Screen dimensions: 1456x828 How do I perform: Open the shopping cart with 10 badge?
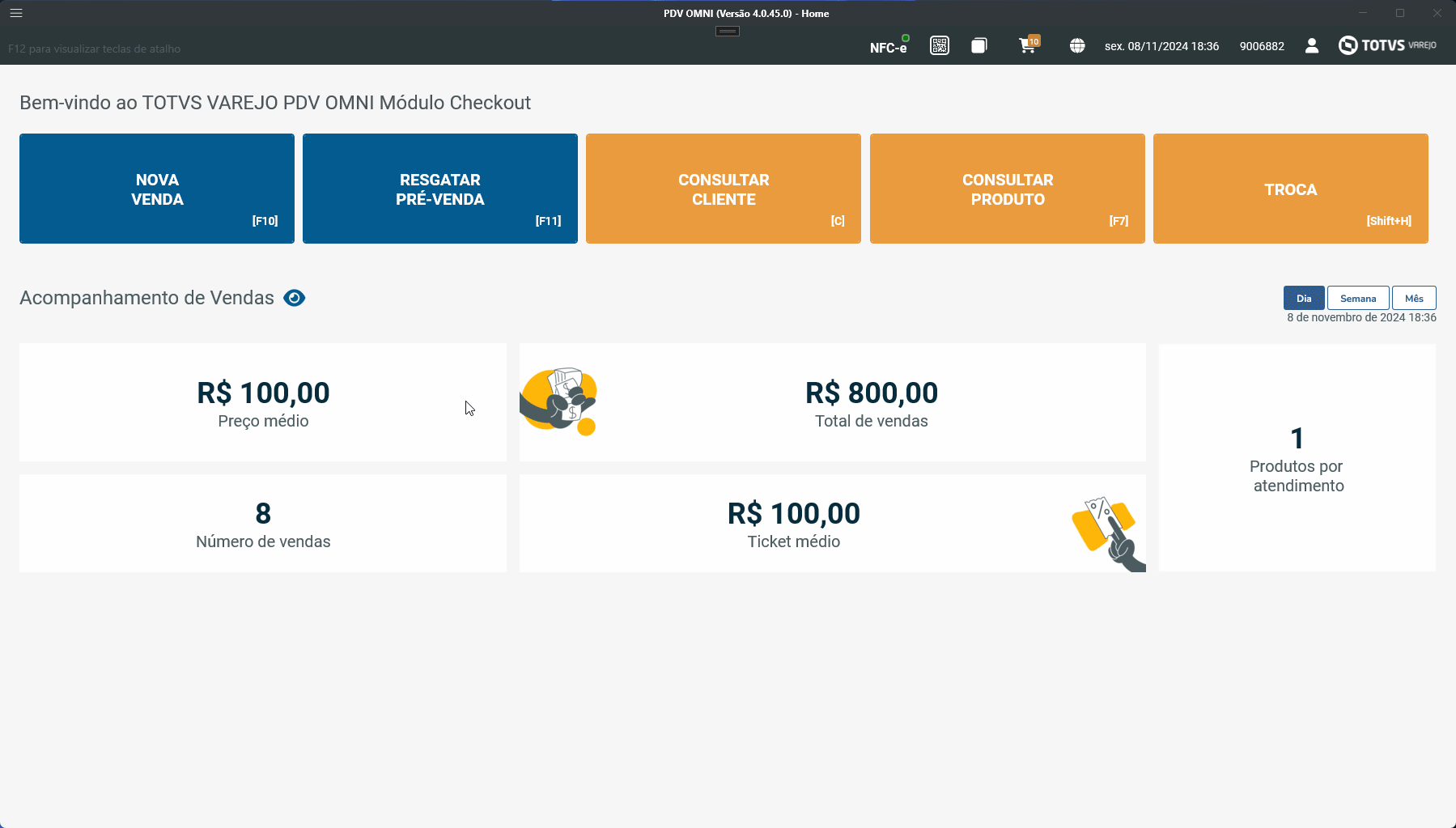click(x=1029, y=45)
